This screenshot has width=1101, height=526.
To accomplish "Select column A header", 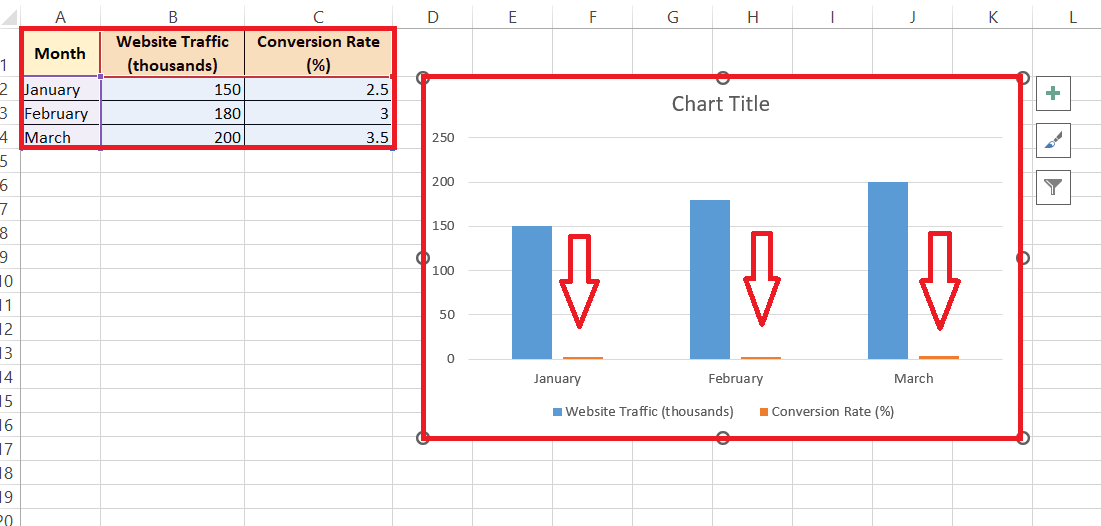I will tap(60, 17).
